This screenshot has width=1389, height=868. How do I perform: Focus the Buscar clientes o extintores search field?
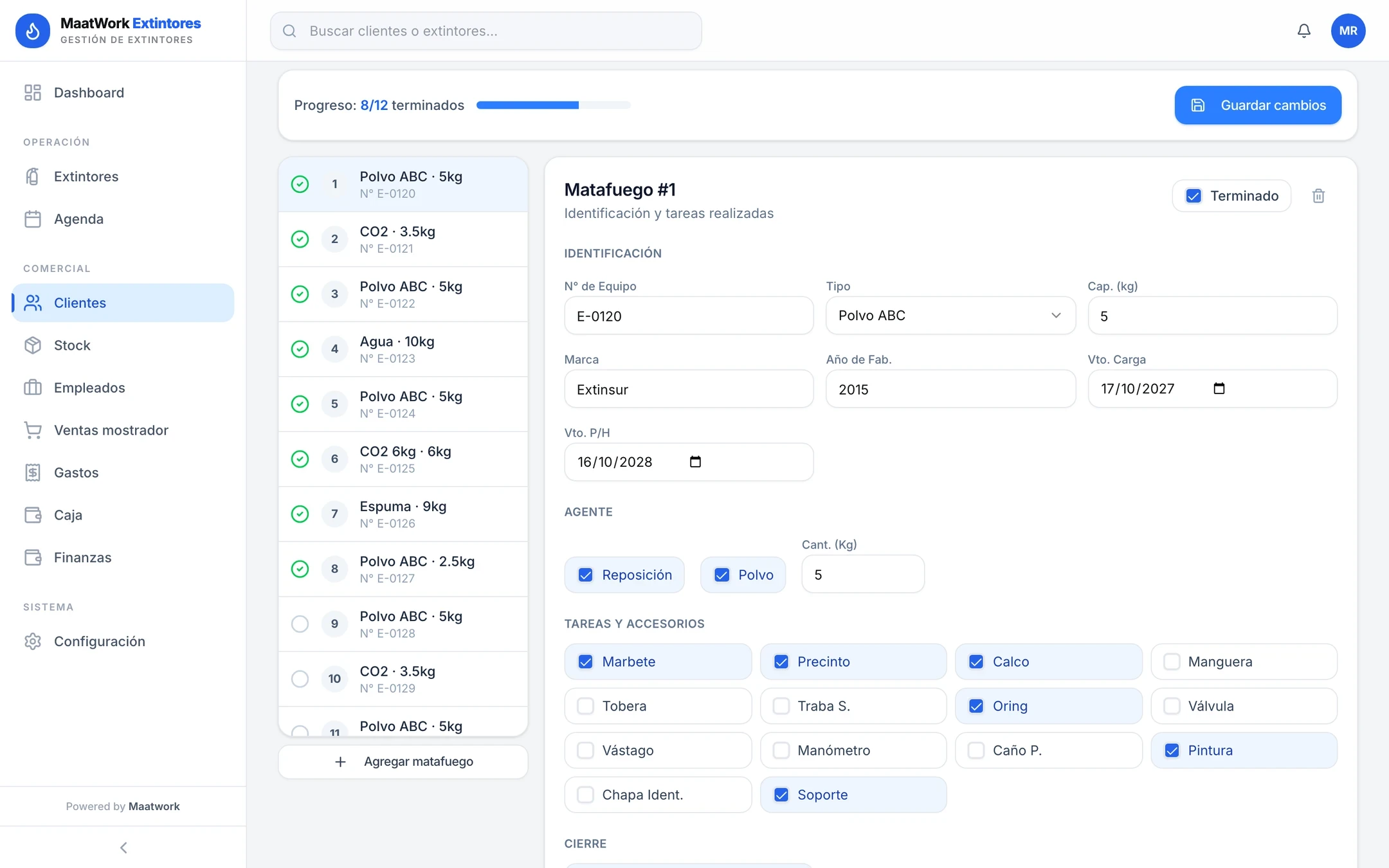tap(486, 31)
